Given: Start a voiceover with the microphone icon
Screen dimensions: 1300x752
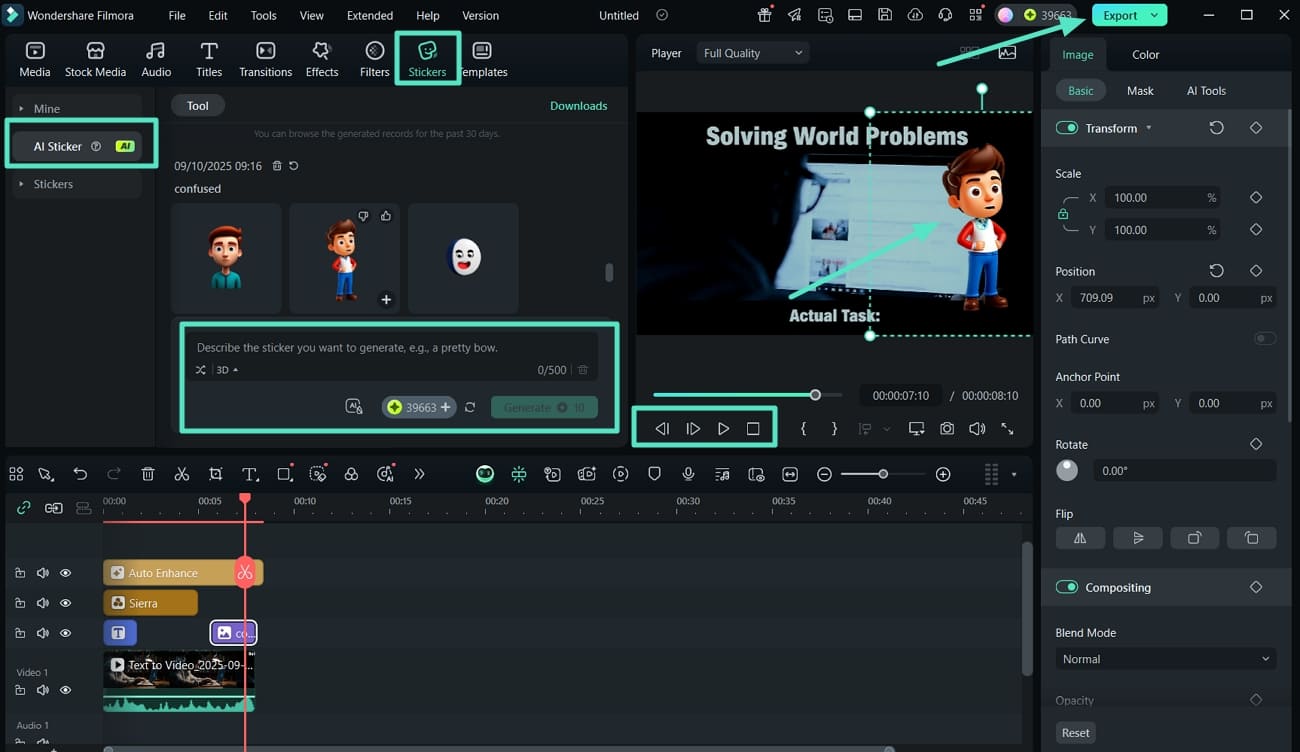Looking at the screenshot, I should pos(688,474).
